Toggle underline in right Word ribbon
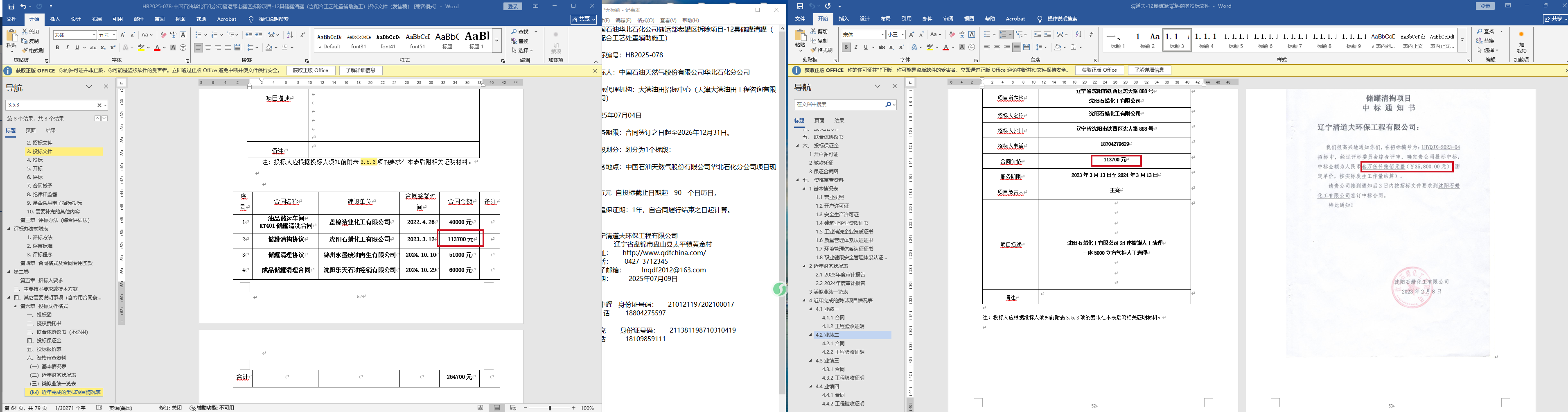This screenshot has height=412, width=1568. (866, 48)
